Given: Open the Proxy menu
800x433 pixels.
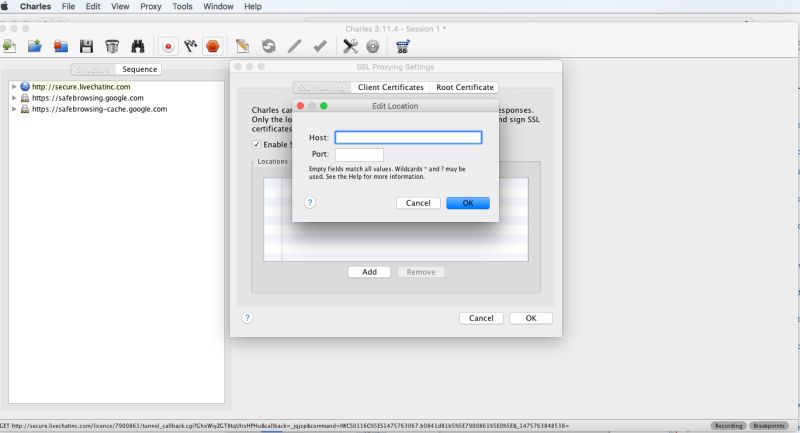Looking at the screenshot, I should pyautogui.click(x=151, y=6).
